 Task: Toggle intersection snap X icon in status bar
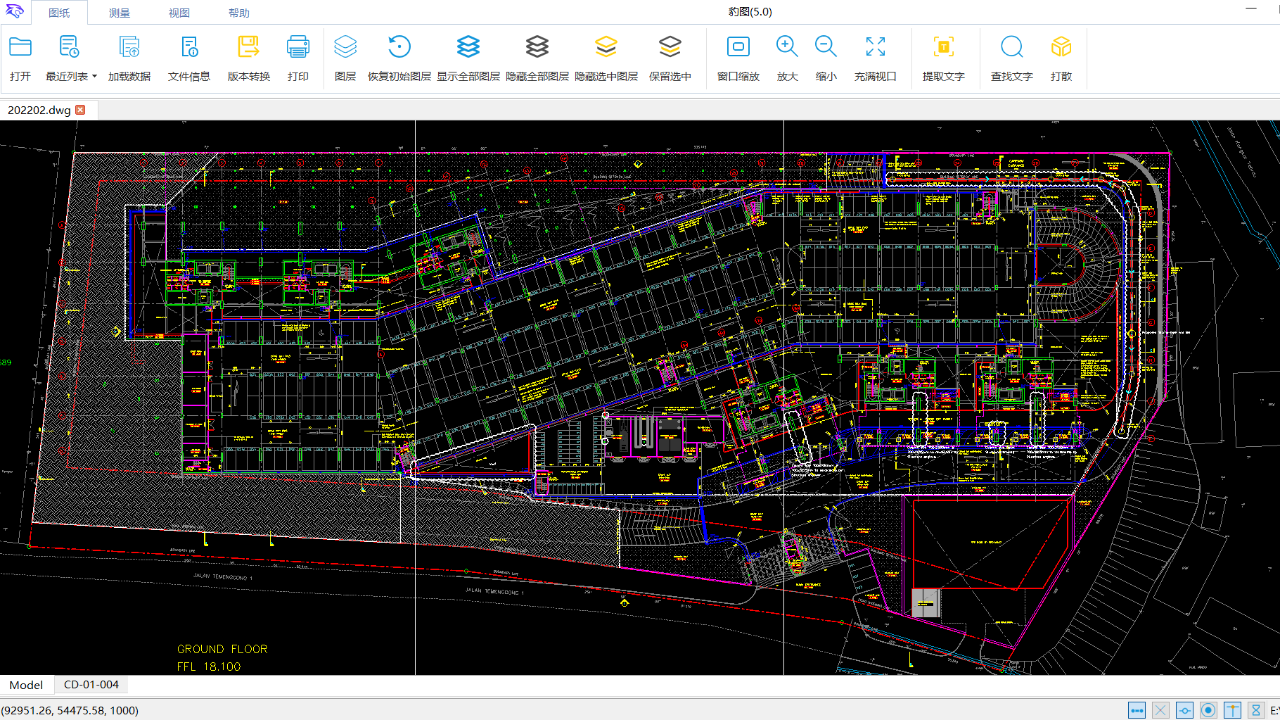point(1160,710)
